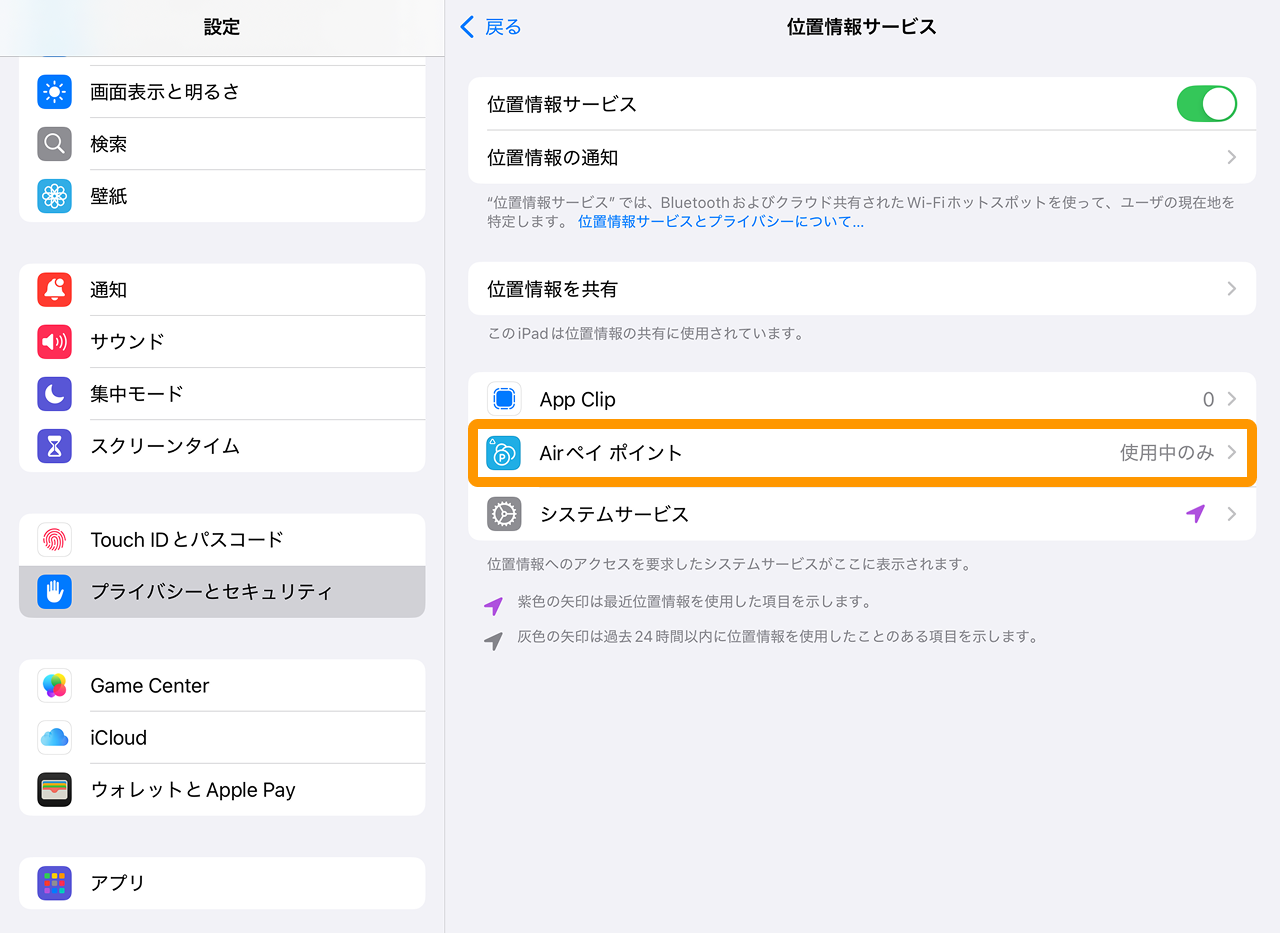Tap the hand icon for Privacy & Security
The width and height of the screenshot is (1280, 933).
coord(54,592)
